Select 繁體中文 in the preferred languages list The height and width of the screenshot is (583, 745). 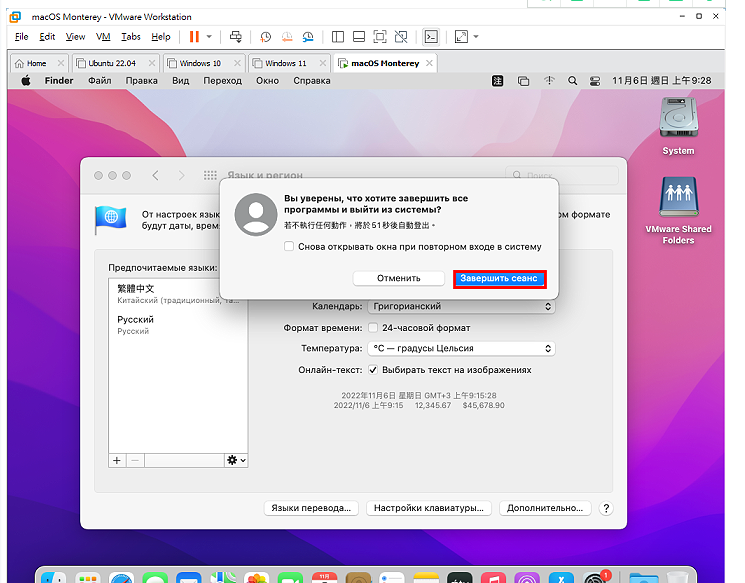178,294
